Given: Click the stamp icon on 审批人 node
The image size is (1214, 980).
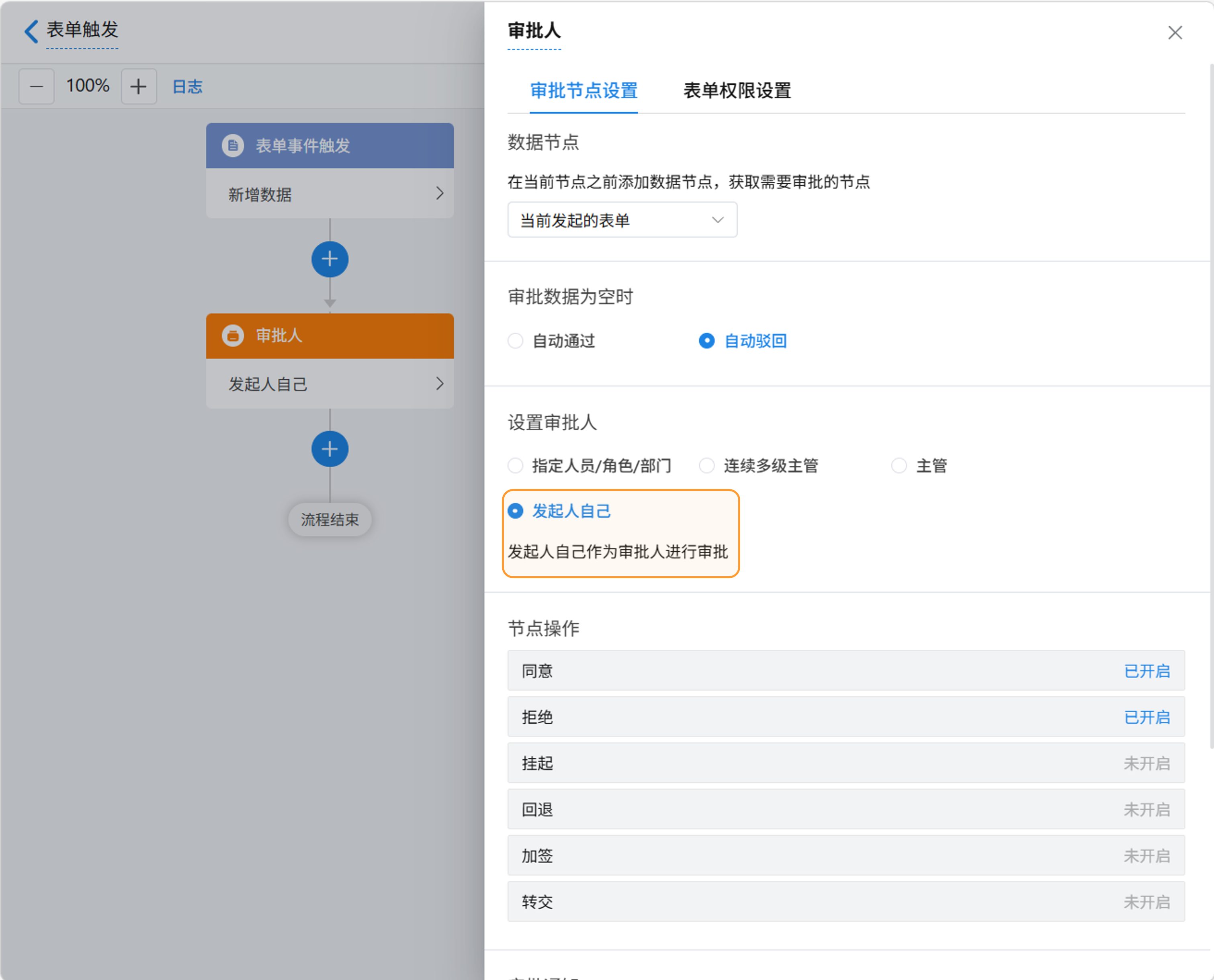Looking at the screenshot, I should (233, 336).
